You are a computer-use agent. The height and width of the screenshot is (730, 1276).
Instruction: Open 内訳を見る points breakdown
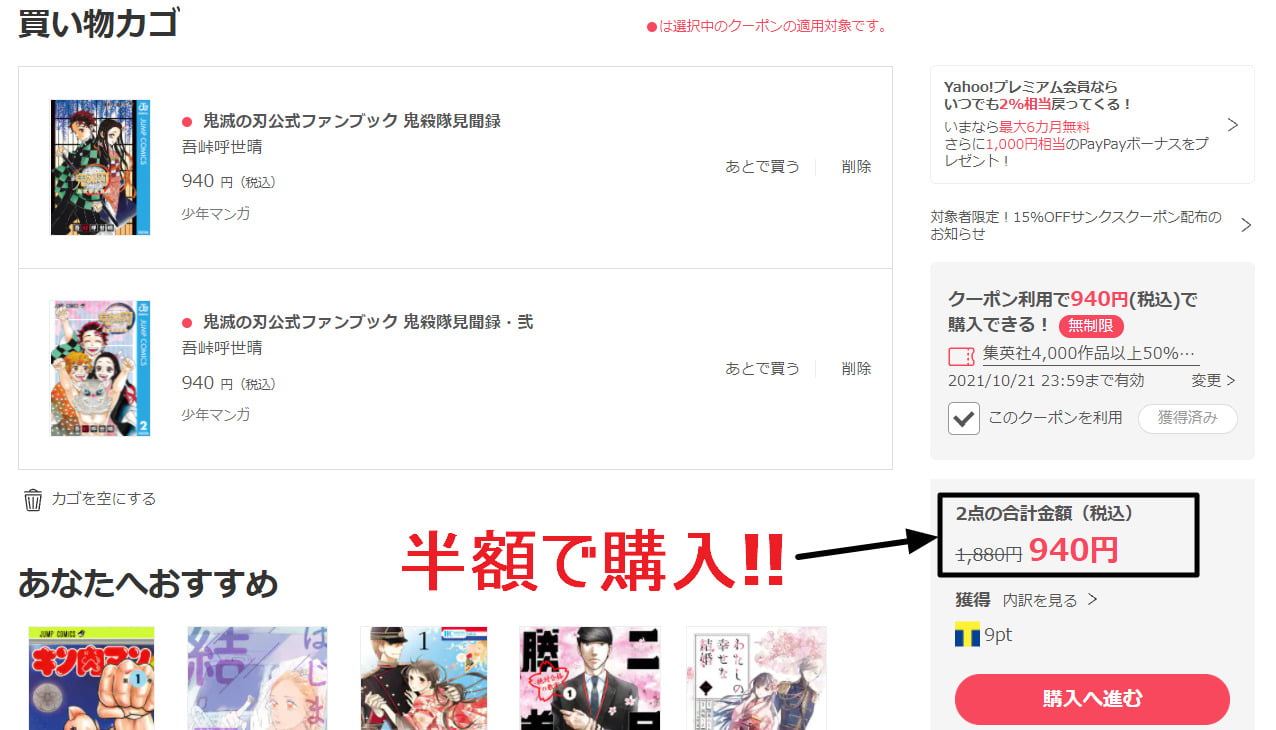pyautogui.click(x=1050, y=600)
